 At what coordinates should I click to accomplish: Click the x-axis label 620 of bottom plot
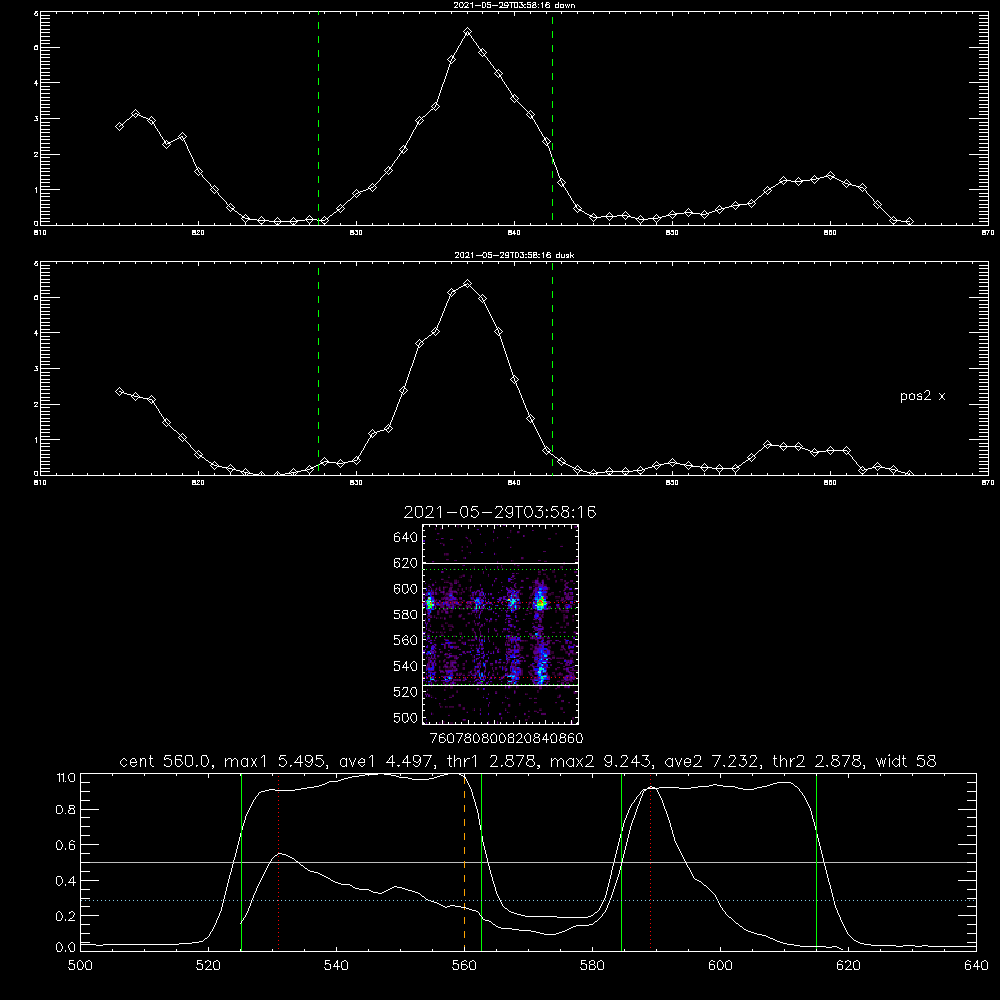click(x=848, y=966)
